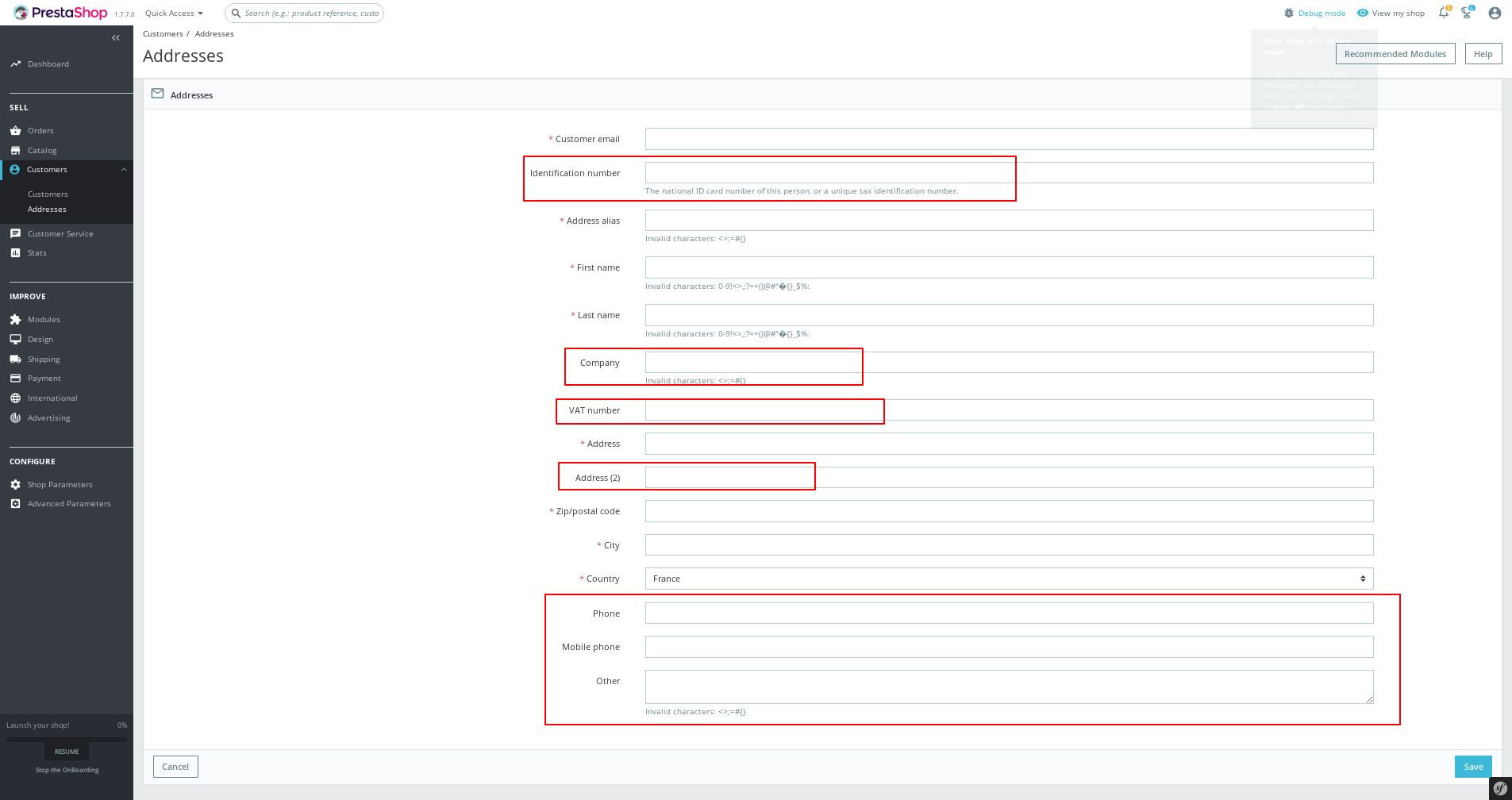Select Addresses submenu entry
Image resolution: width=1512 pixels, height=800 pixels.
coord(47,210)
